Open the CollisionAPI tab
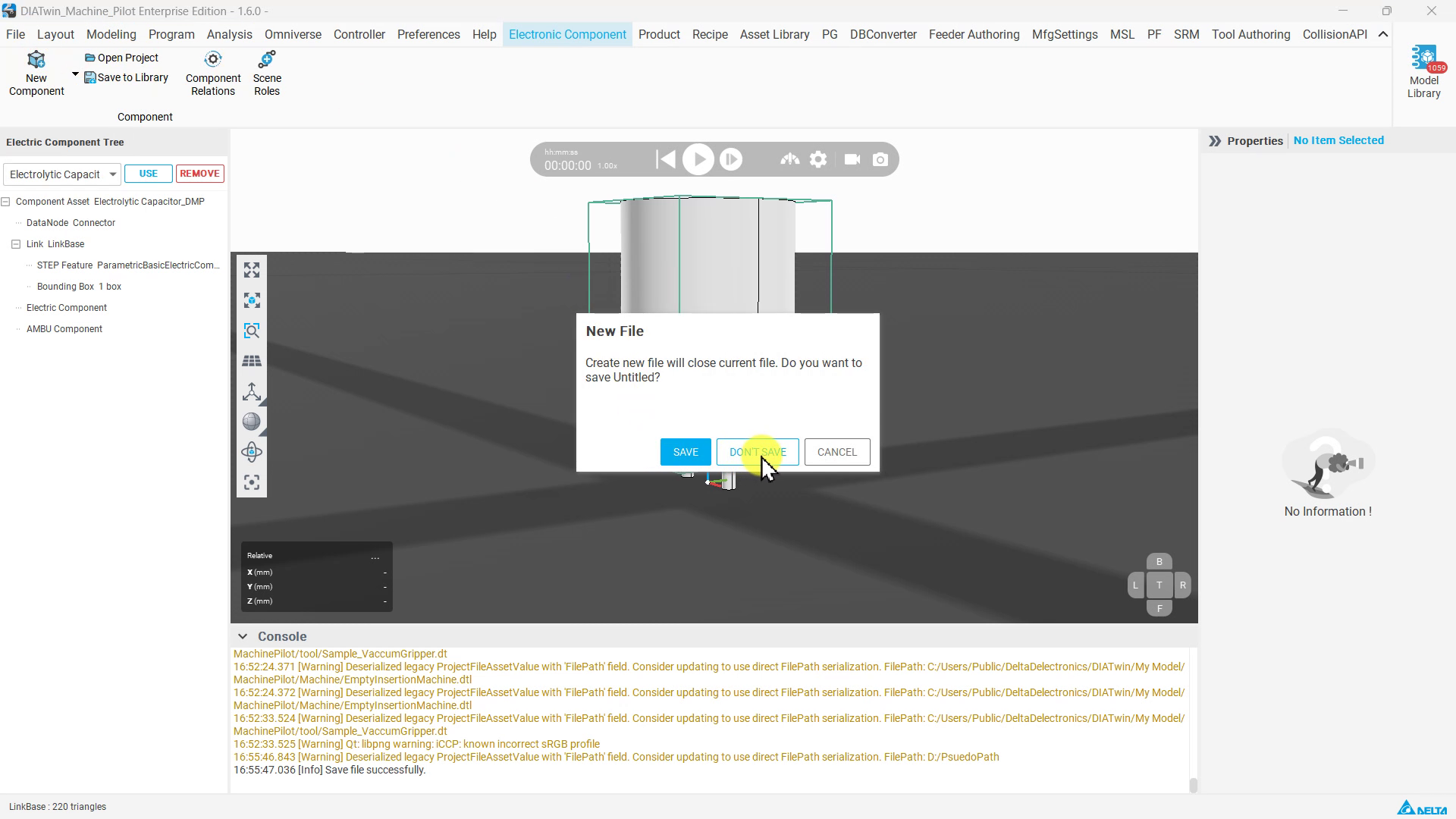1456x819 pixels. pos(1335,35)
